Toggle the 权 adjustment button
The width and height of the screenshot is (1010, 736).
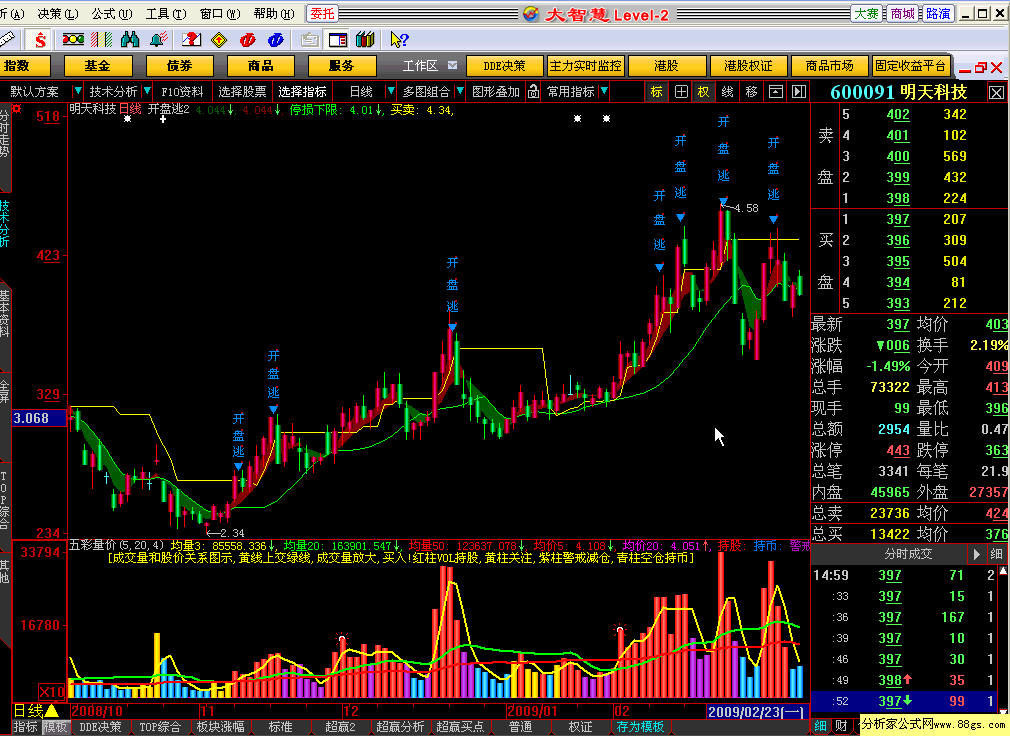pos(703,91)
